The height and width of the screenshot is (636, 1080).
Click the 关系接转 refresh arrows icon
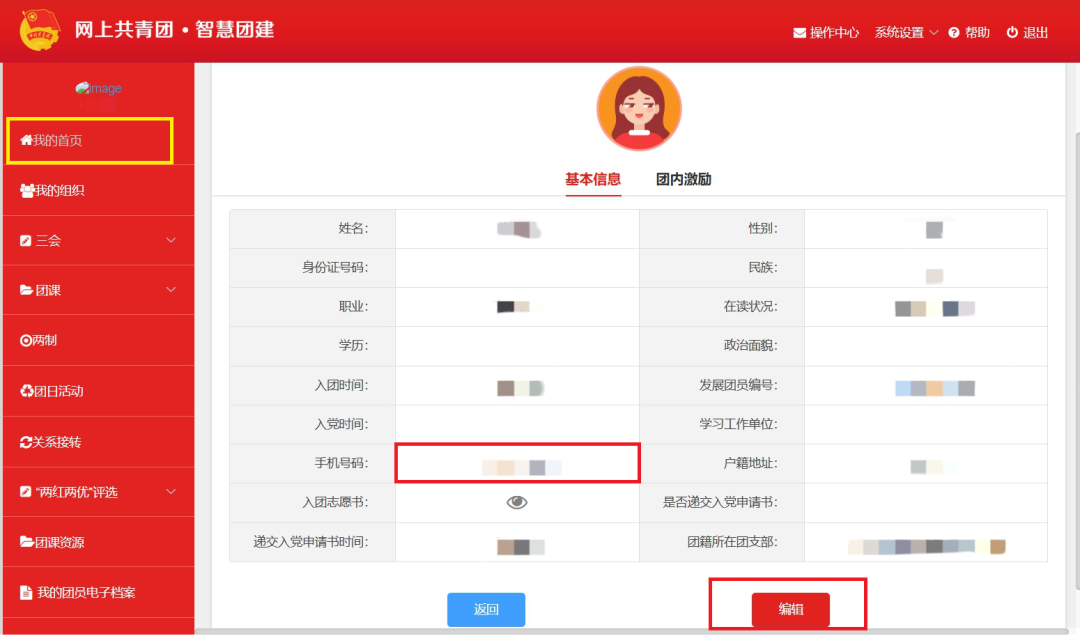tap(26, 442)
